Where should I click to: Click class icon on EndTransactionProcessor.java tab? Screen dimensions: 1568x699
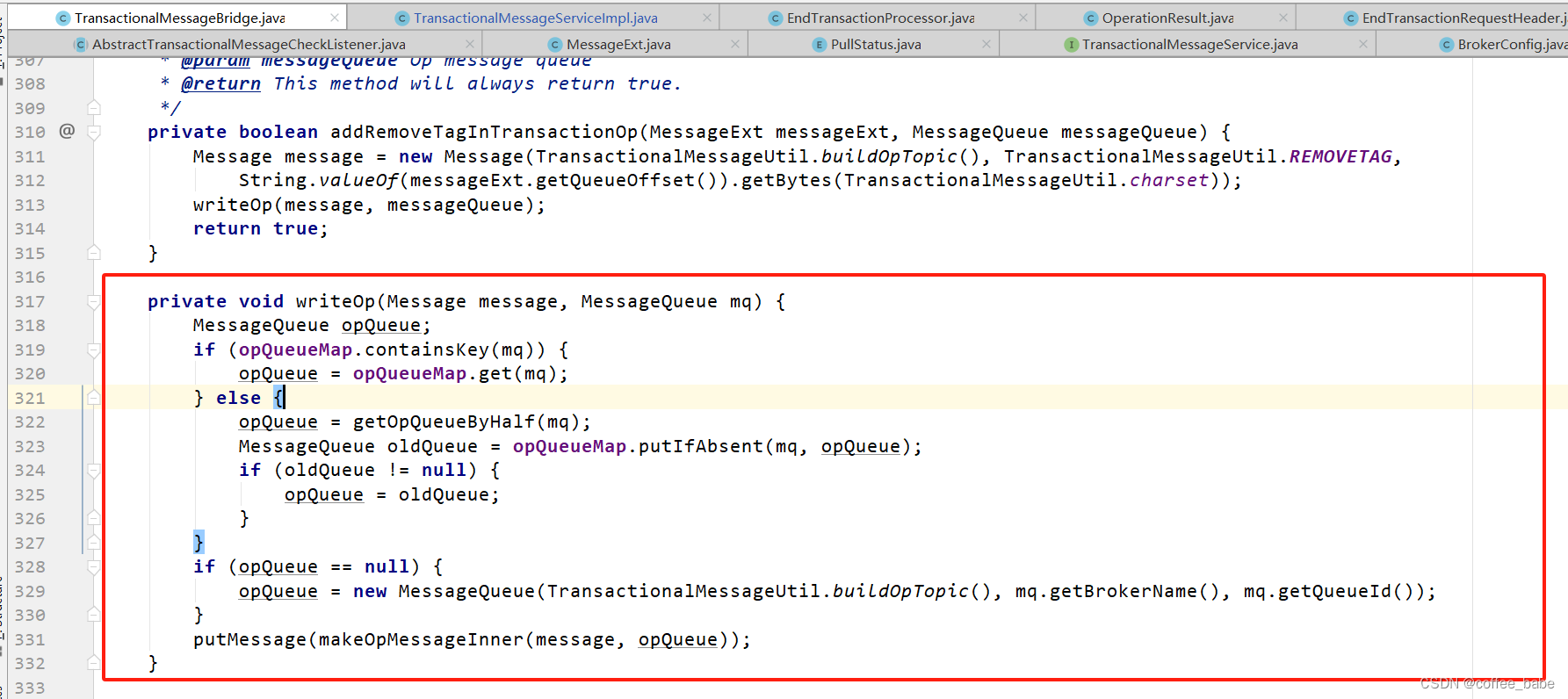point(776,18)
